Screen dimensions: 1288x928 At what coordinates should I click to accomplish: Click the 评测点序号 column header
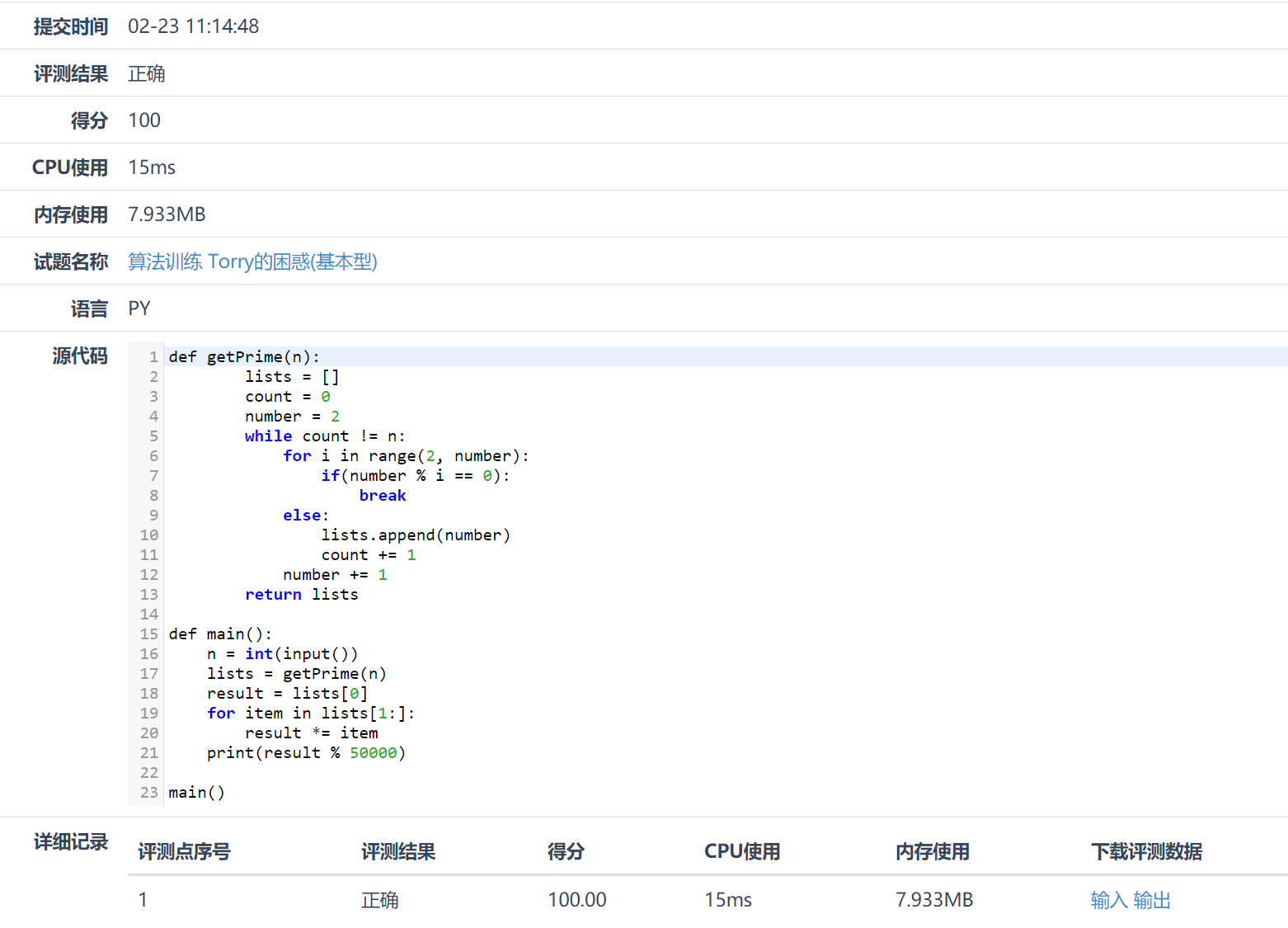pyautogui.click(x=184, y=852)
